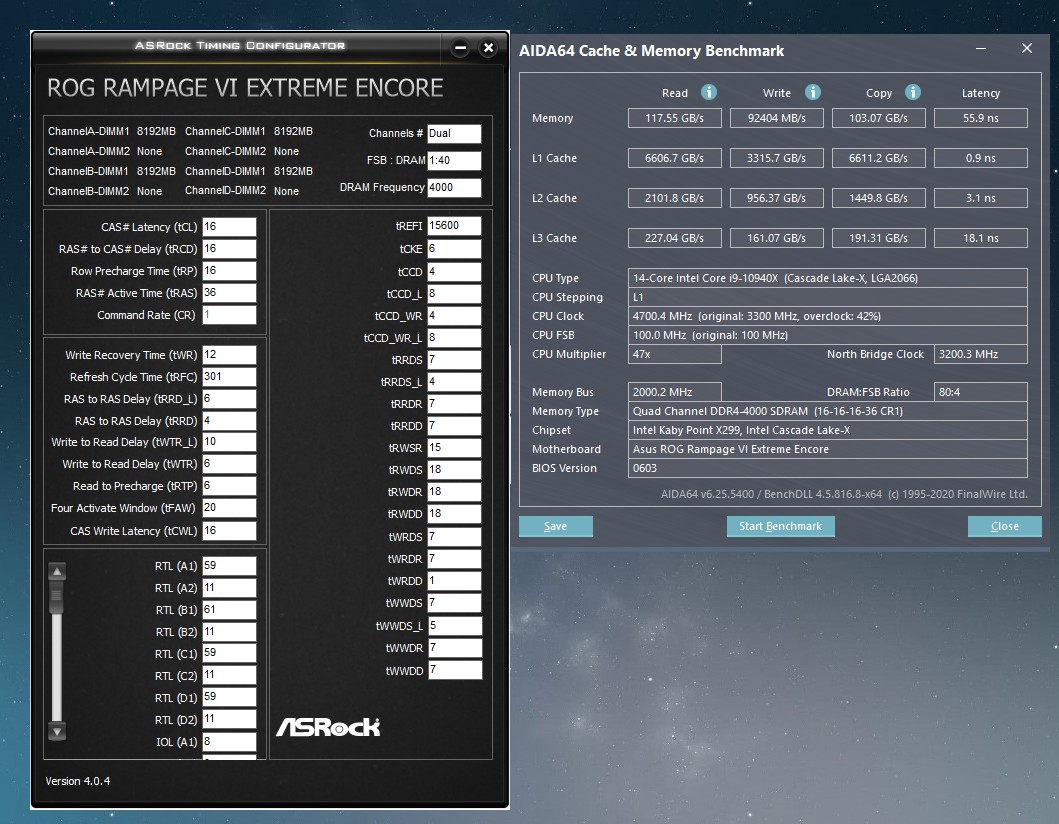
Task: Click the Motherboard value in AIDA64
Action: pyautogui.click(x=827, y=449)
